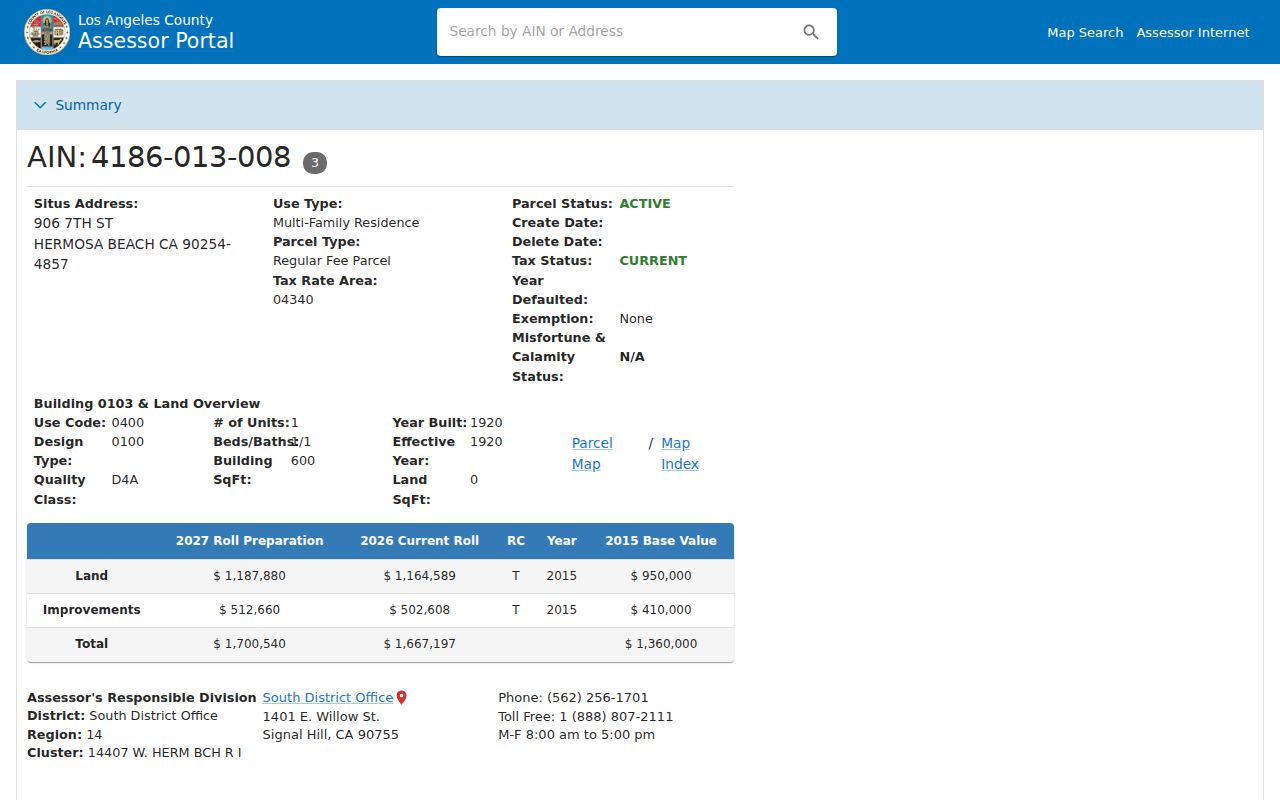Click the Summary header label
This screenshot has width=1280, height=800.
coord(88,105)
